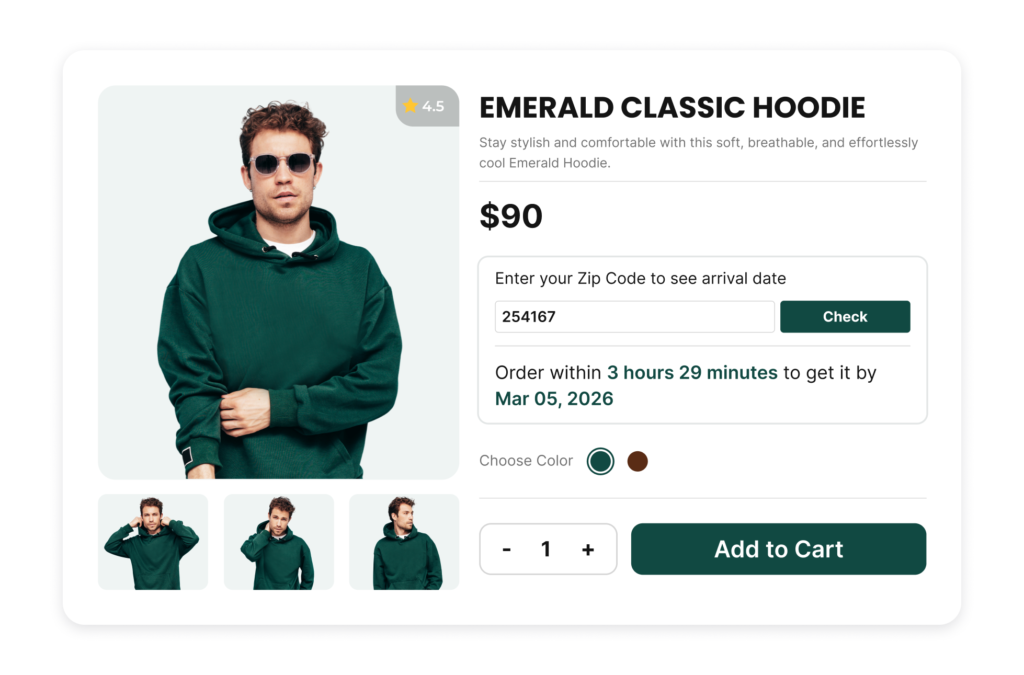Select the emerald green color swatch

pos(600,461)
